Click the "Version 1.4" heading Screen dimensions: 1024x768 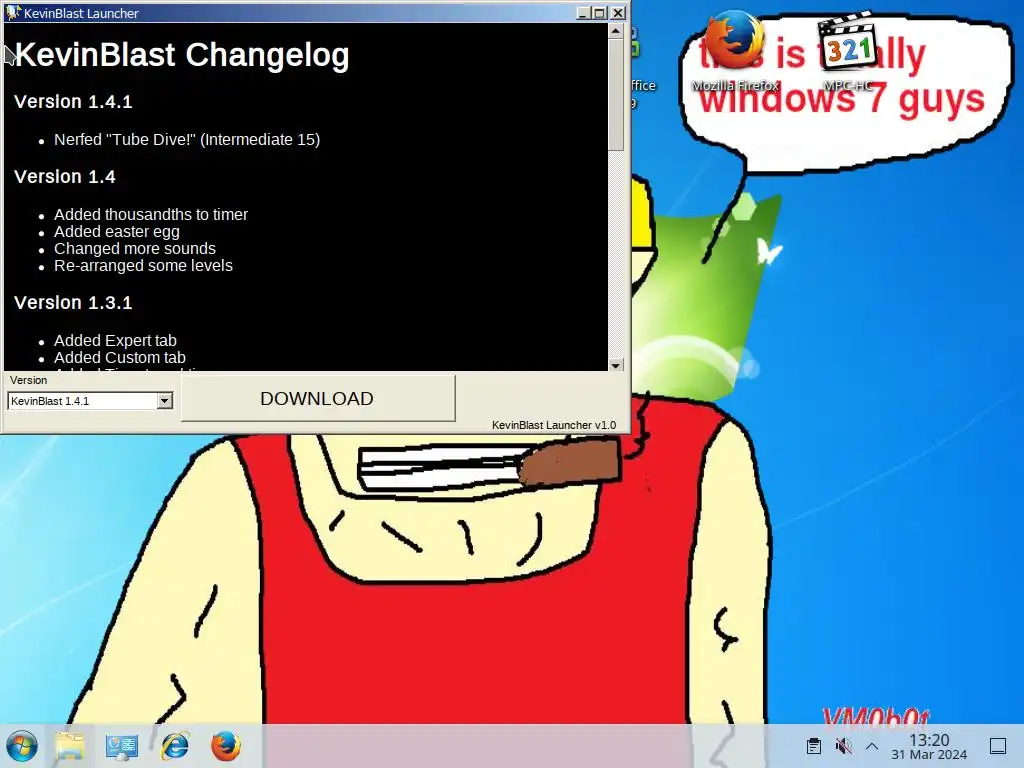[65, 177]
